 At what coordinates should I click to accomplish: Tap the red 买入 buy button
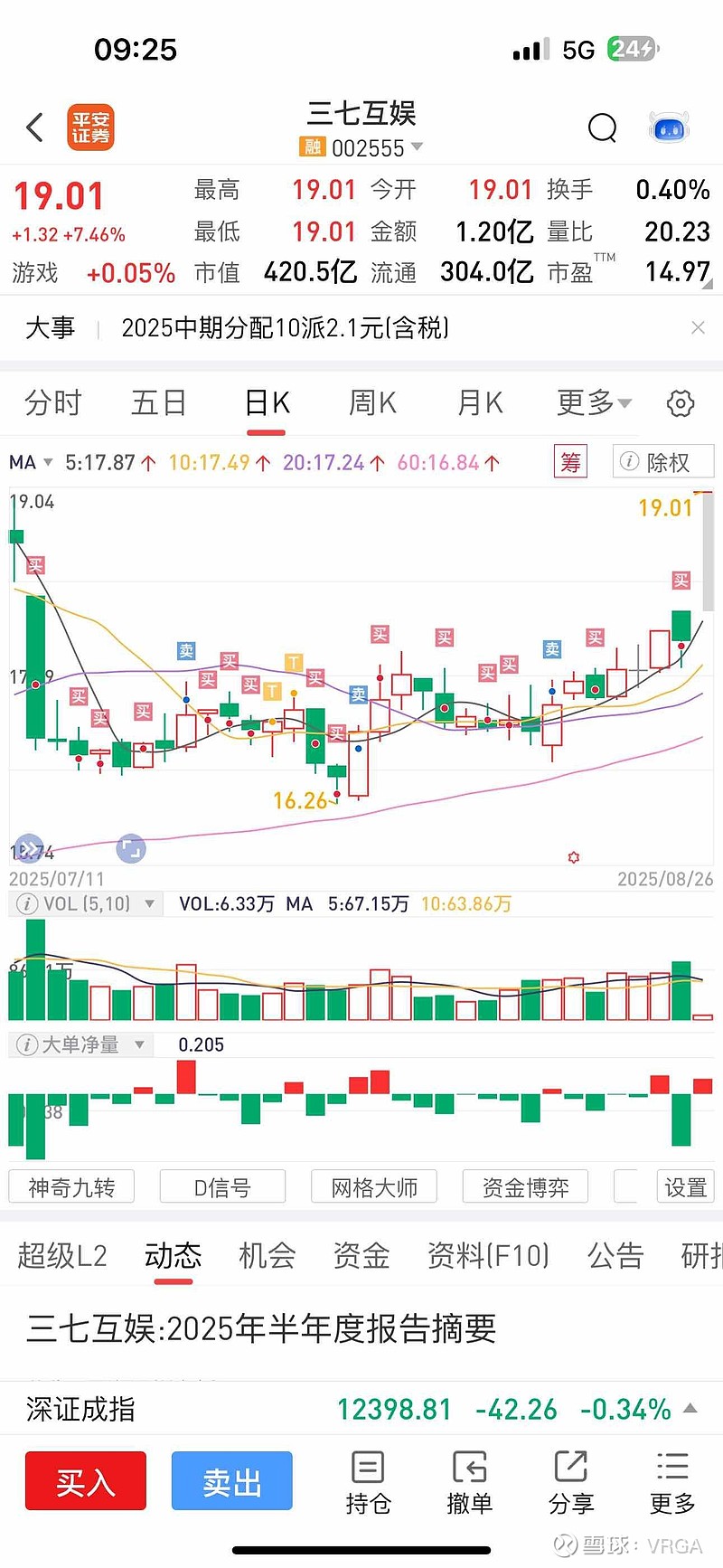(86, 1481)
